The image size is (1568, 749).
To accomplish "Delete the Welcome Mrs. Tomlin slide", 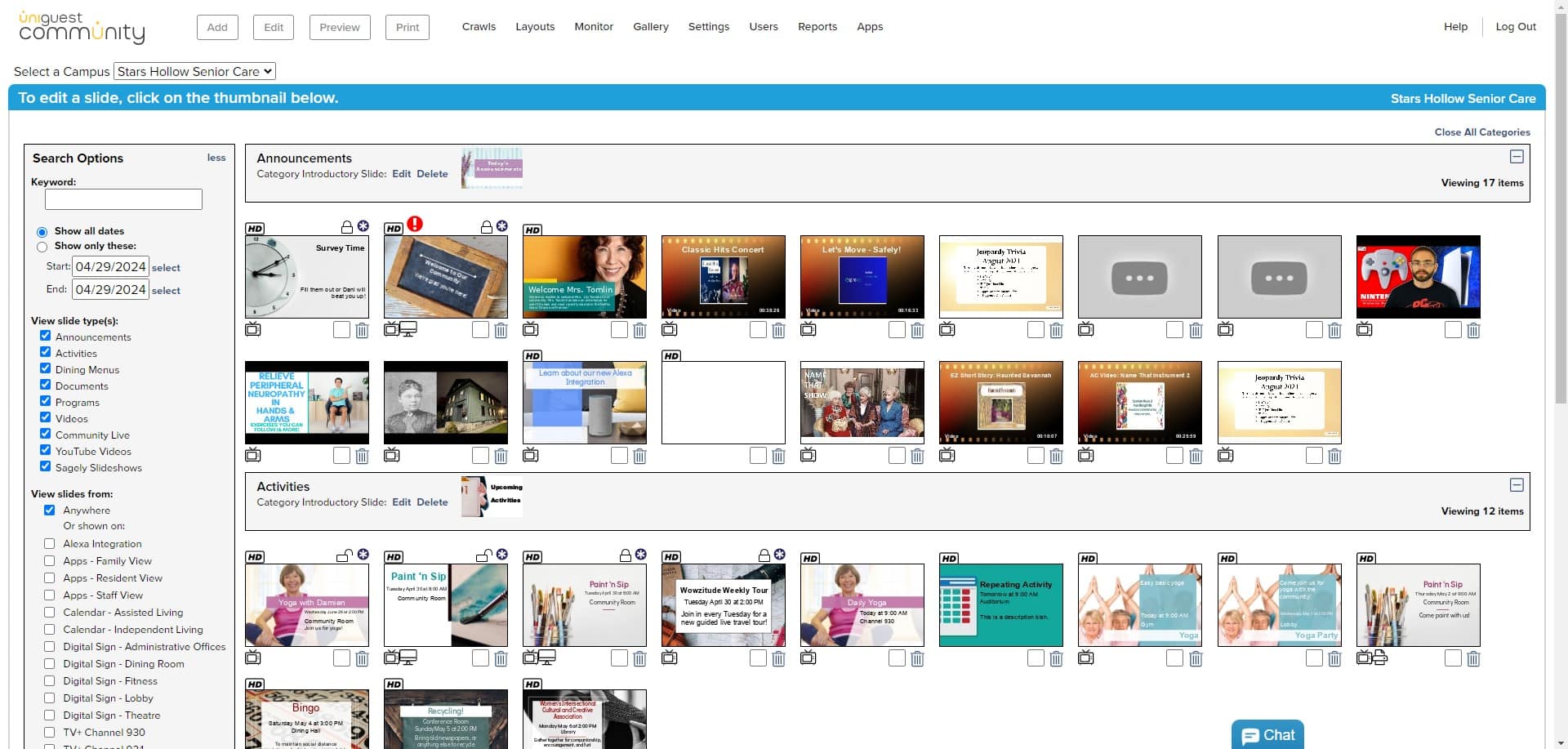I will (x=639, y=330).
